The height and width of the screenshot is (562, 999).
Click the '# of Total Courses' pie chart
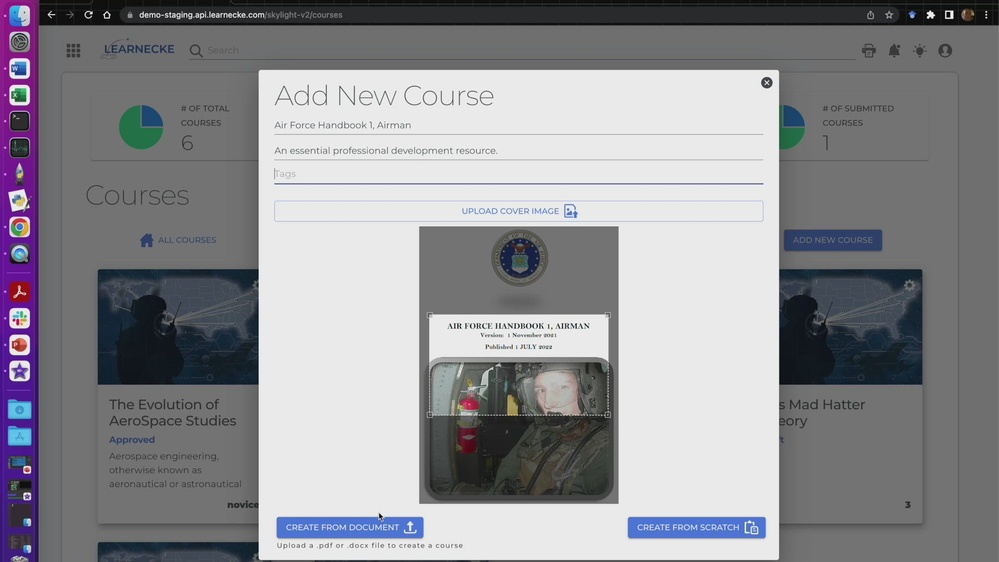pyautogui.click(x=141, y=127)
